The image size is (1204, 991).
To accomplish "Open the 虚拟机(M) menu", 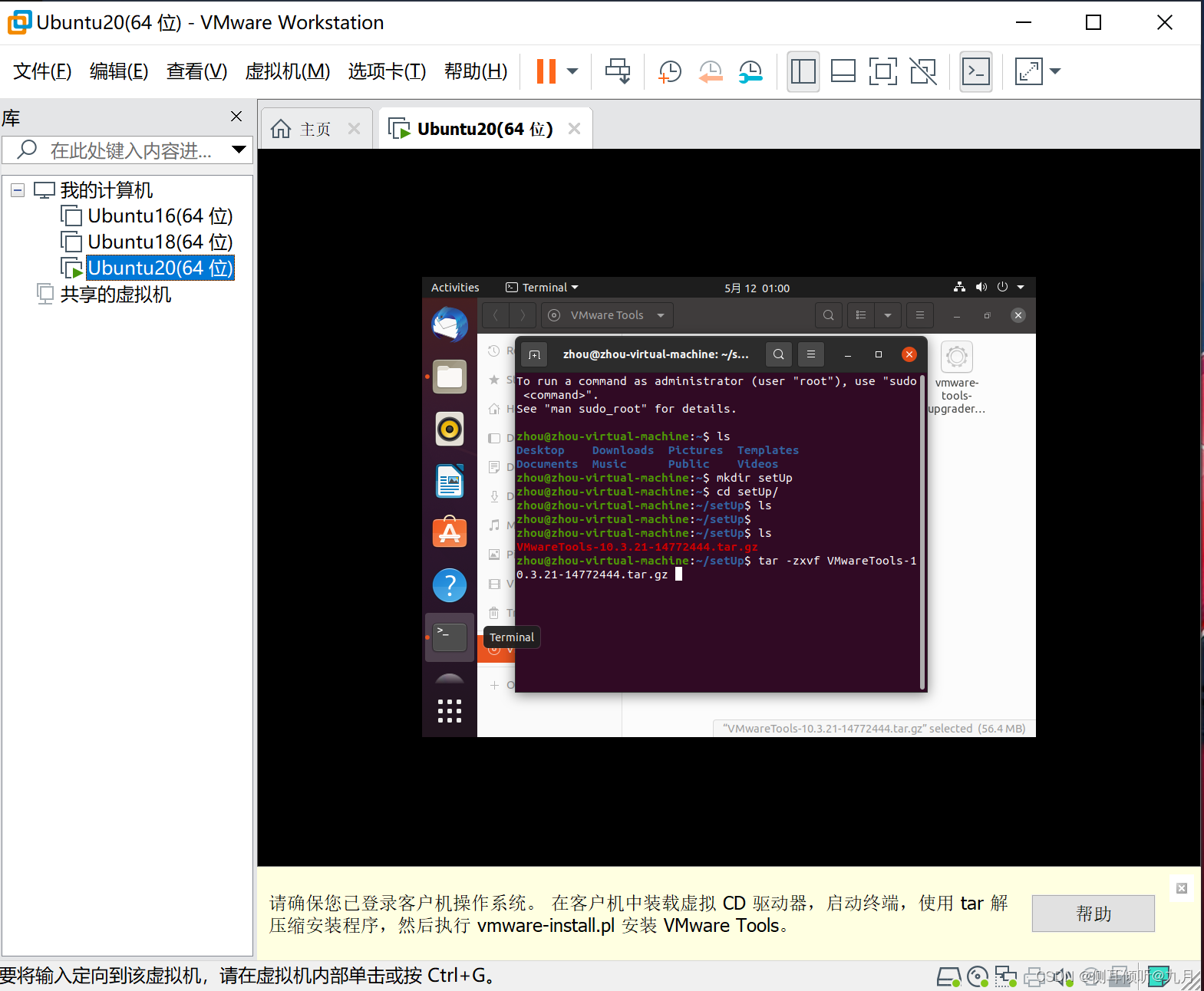I will point(288,71).
